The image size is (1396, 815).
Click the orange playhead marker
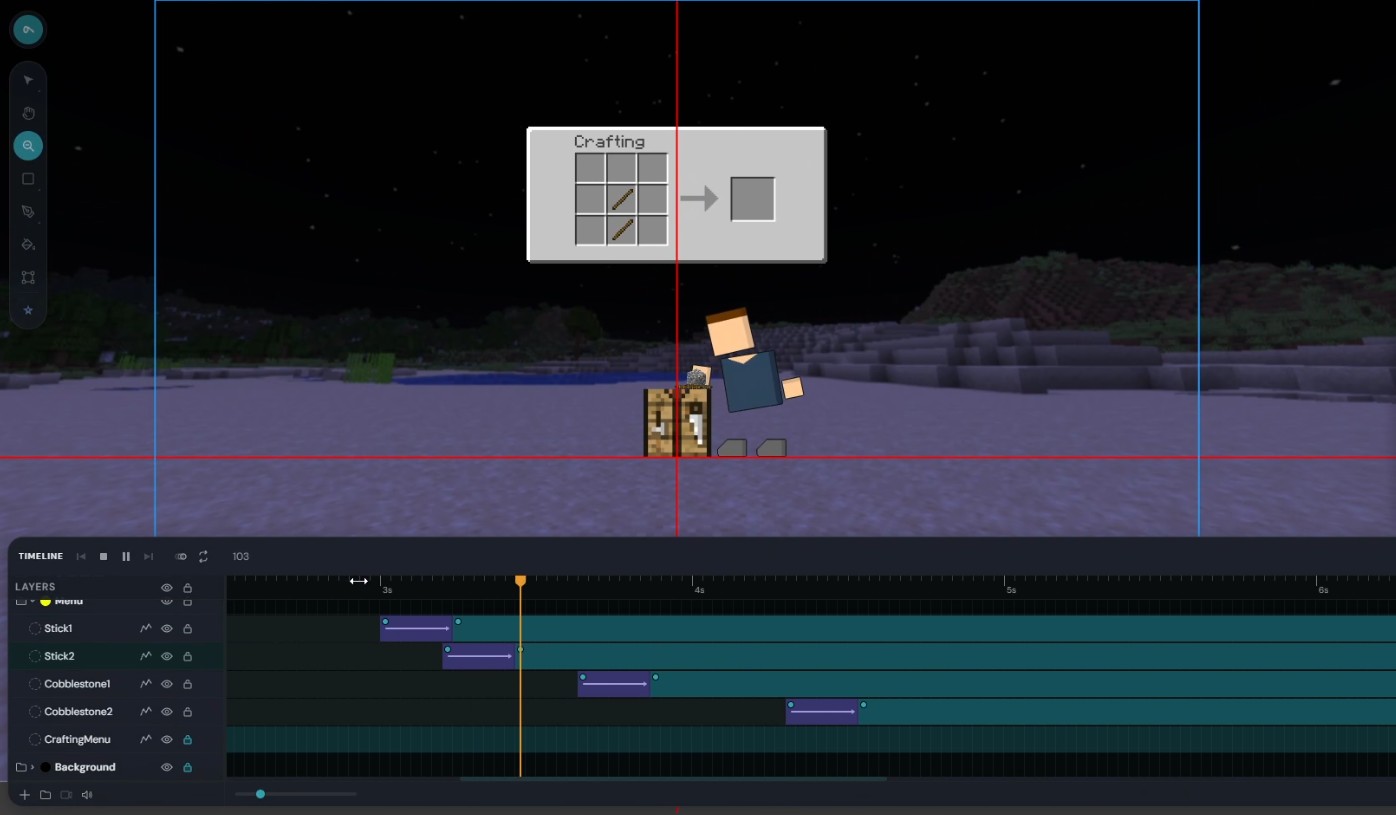click(x=520, y=580)
